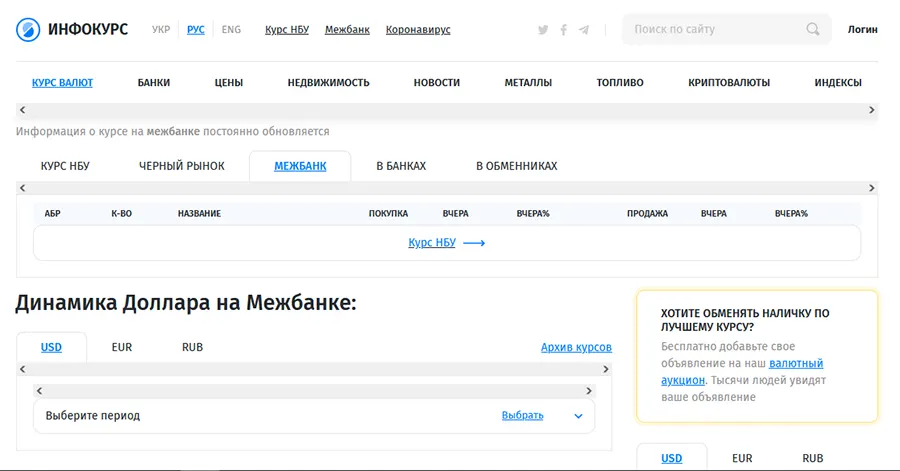The image size is (900, 471).
Task: Click К-ВО column header
Action: [122, 213]
